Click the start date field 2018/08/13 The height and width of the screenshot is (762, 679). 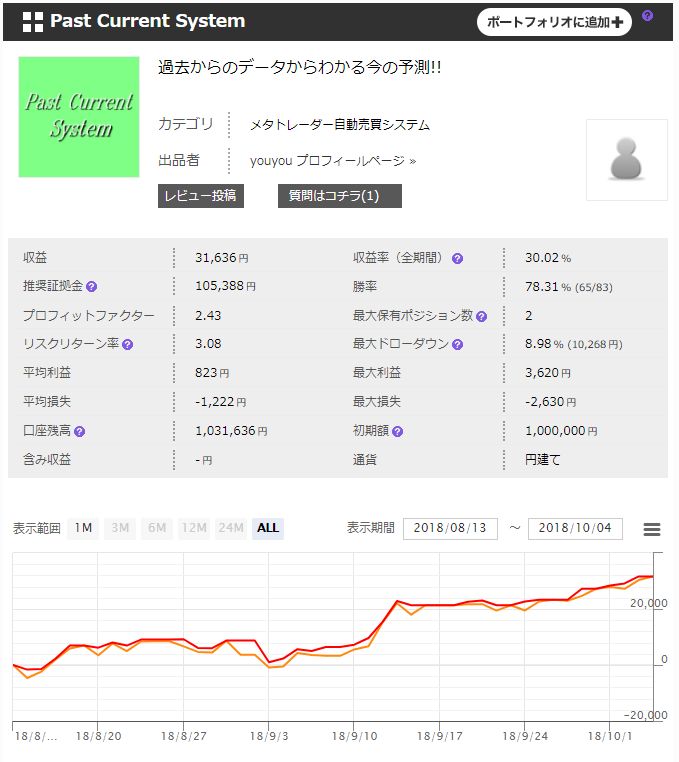450,528
